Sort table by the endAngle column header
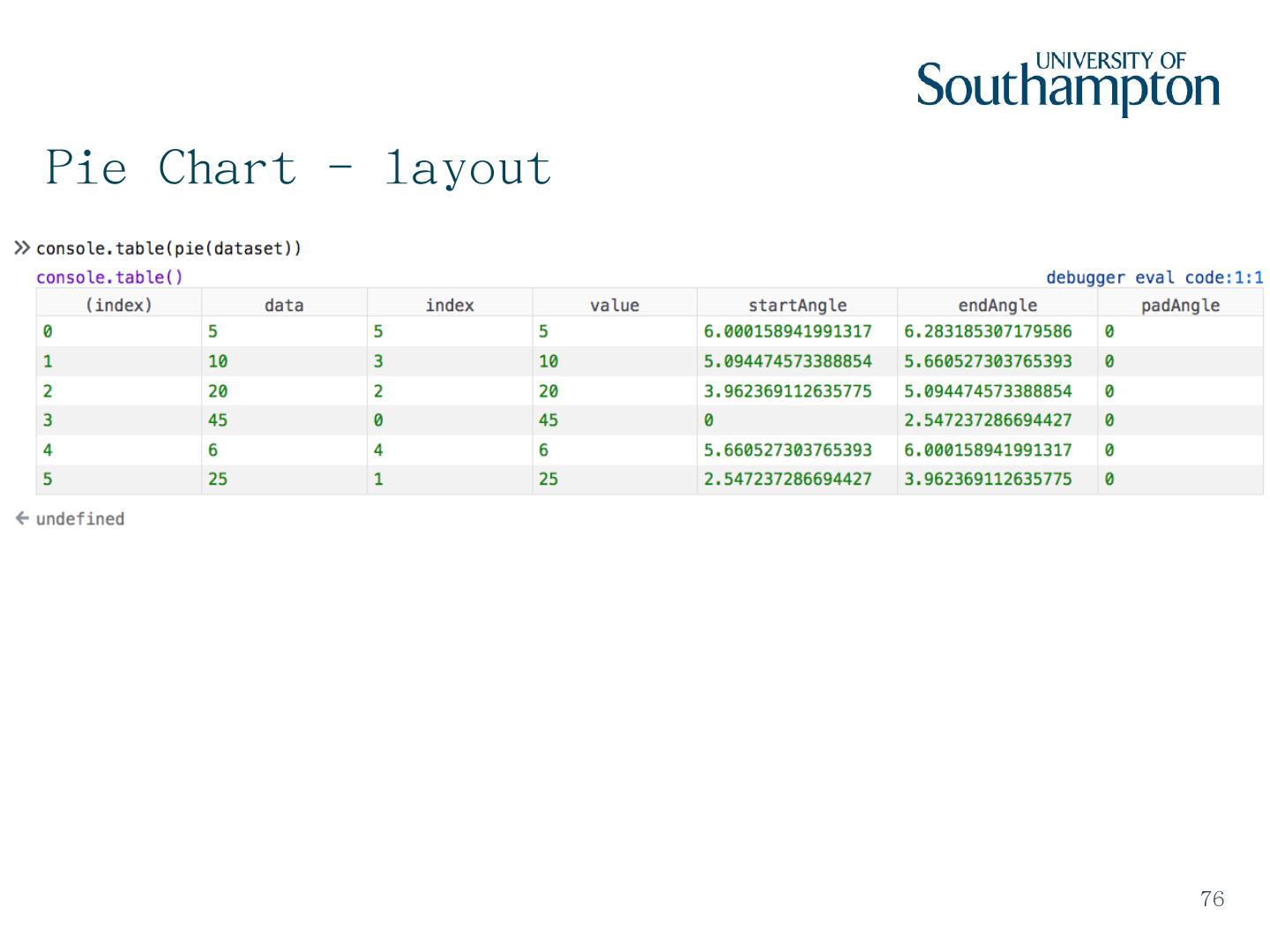The width and height of the screenshot is (1270, 952). 997,305
